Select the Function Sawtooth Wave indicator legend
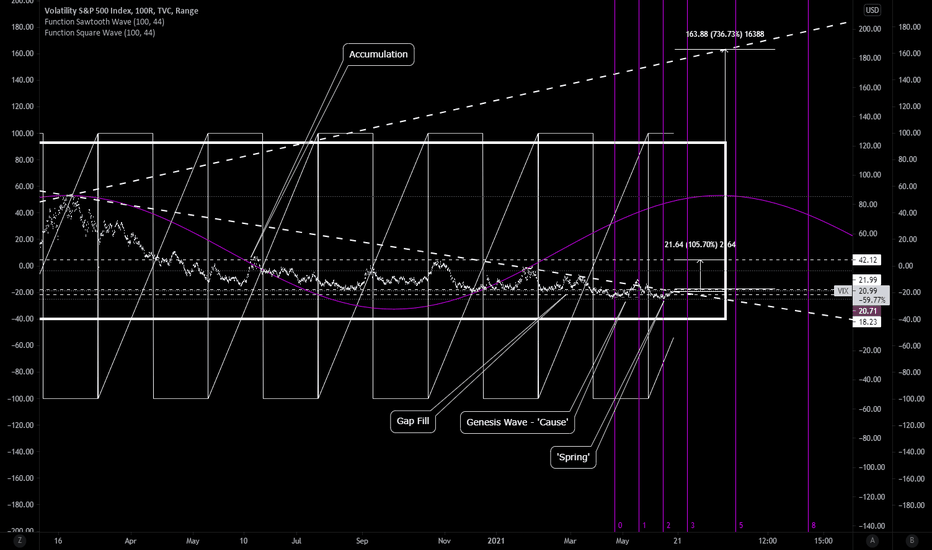The image size is (932, 550). coord(105,21)
